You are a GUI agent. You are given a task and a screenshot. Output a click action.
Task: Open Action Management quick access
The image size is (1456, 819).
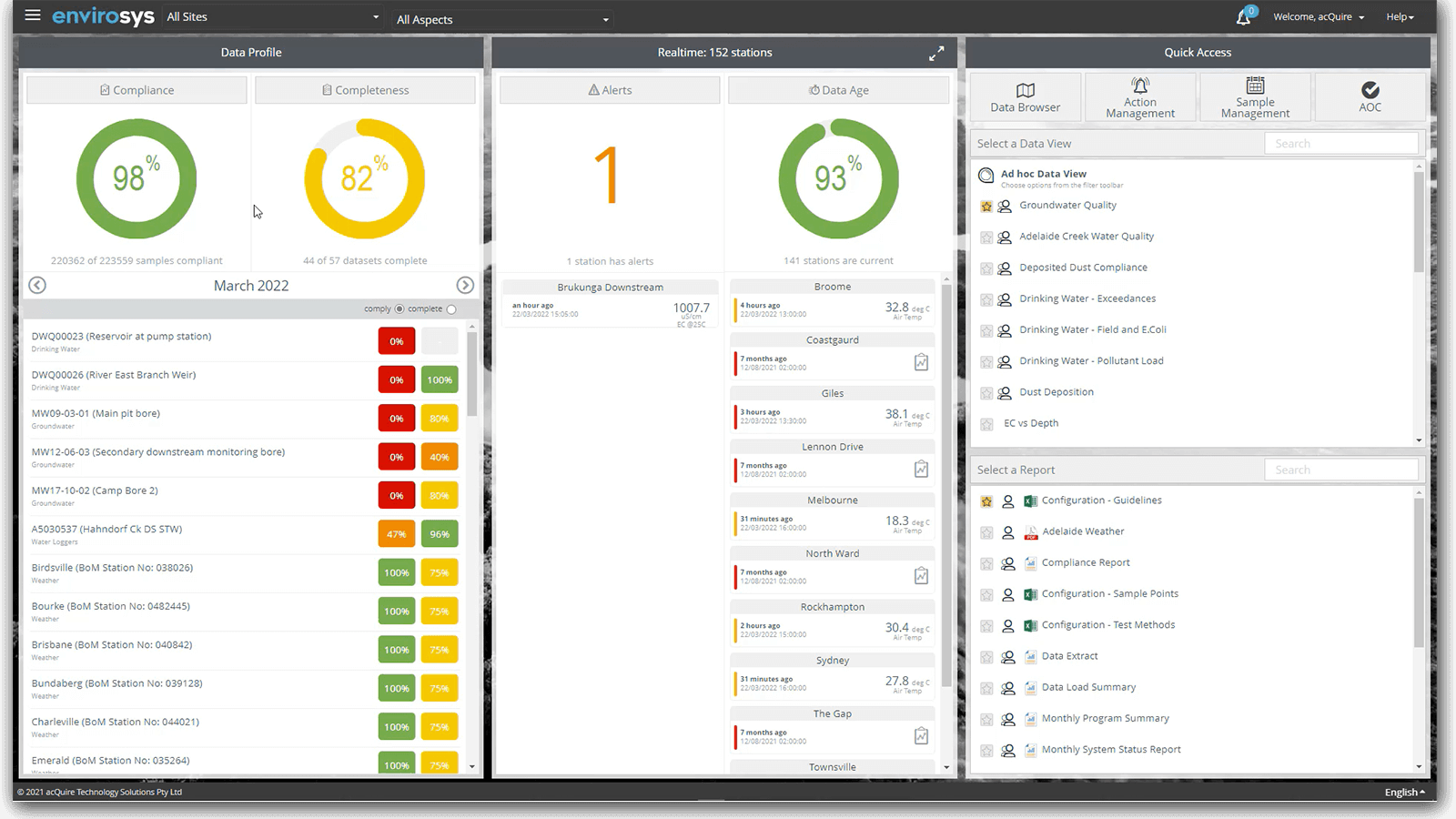click(x=1139, y=97)
